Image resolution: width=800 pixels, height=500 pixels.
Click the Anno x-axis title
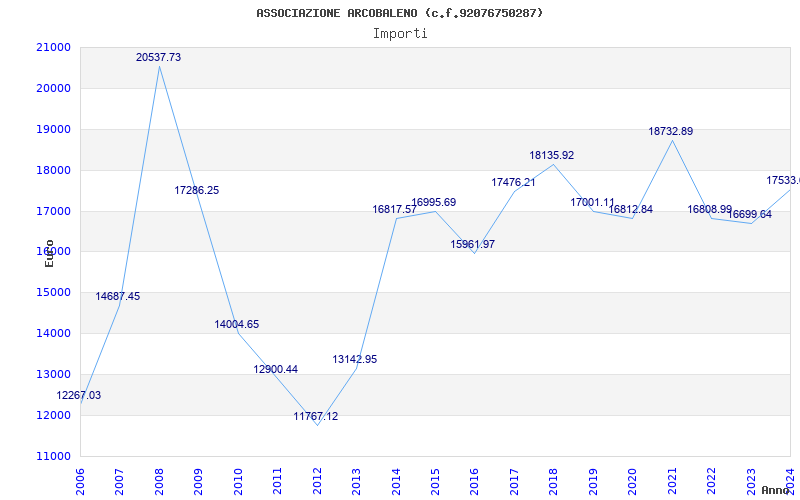pos(776,490)
